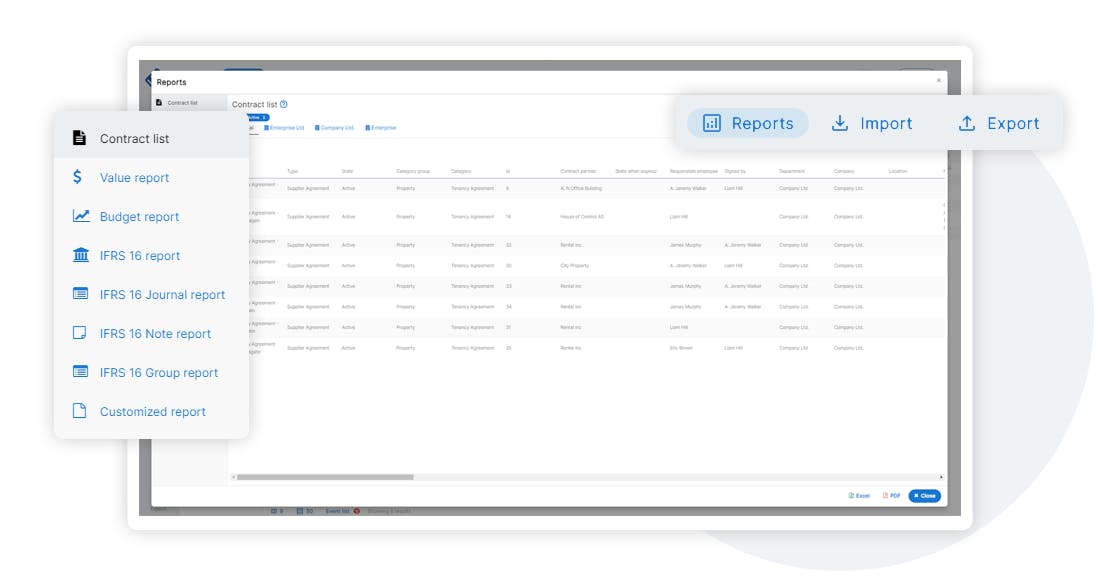Select the Reports tab in floating toolbar
This screenshot has width=1100, height=576.
click(x=748, y=123)
